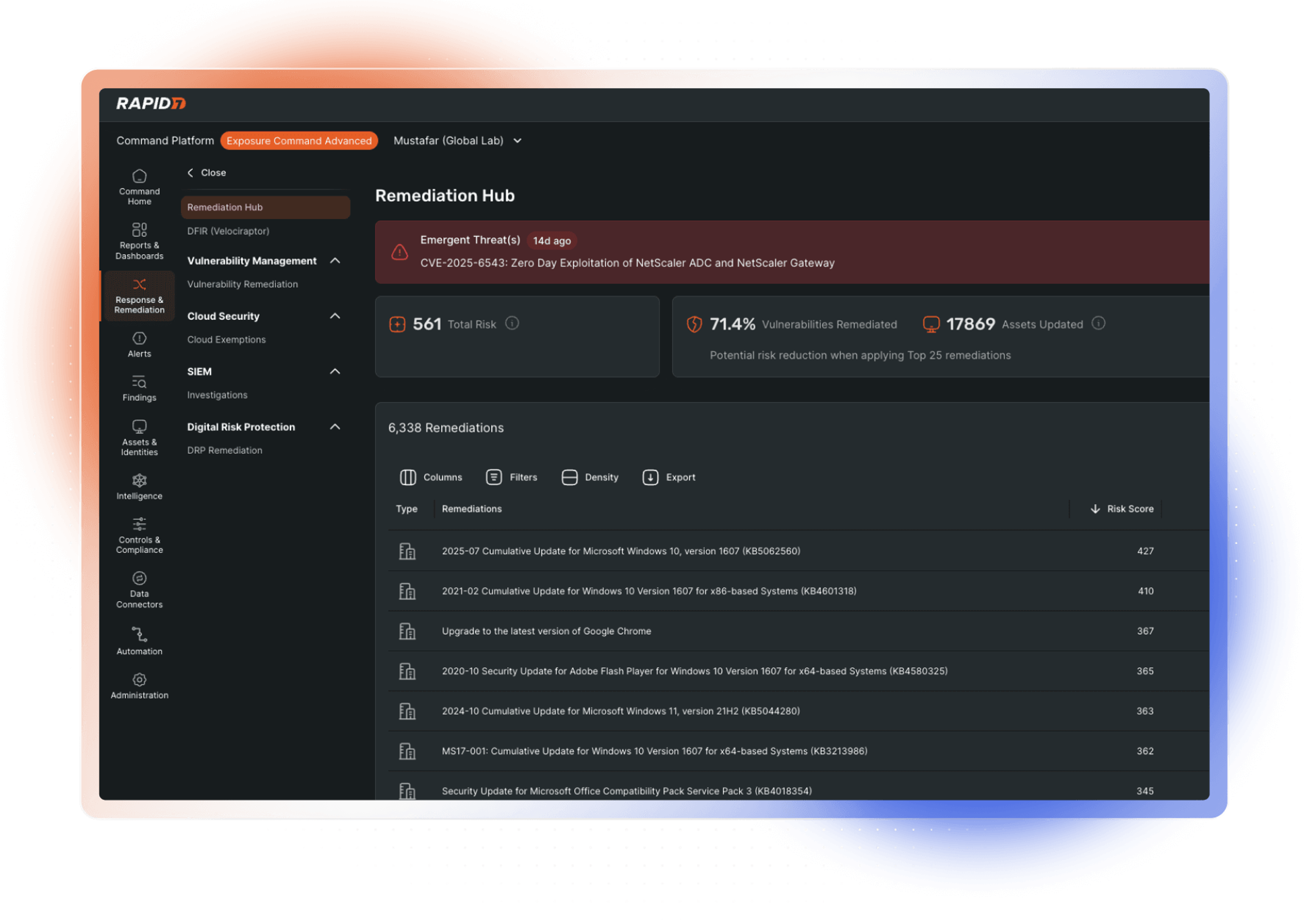Collapse the SIEM section
Viewport: 1304px width, 924px height.
click(x=335, y=371)
